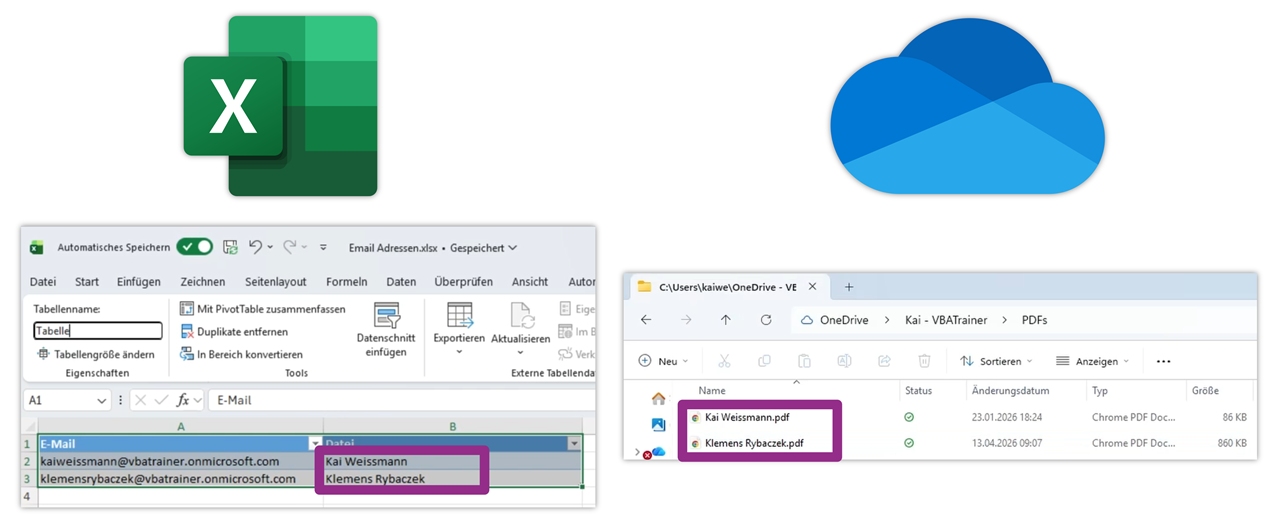Open the Gespeichert file status dropdown
This screenshot has height=520, width=1280.
(x=484, y=247)
